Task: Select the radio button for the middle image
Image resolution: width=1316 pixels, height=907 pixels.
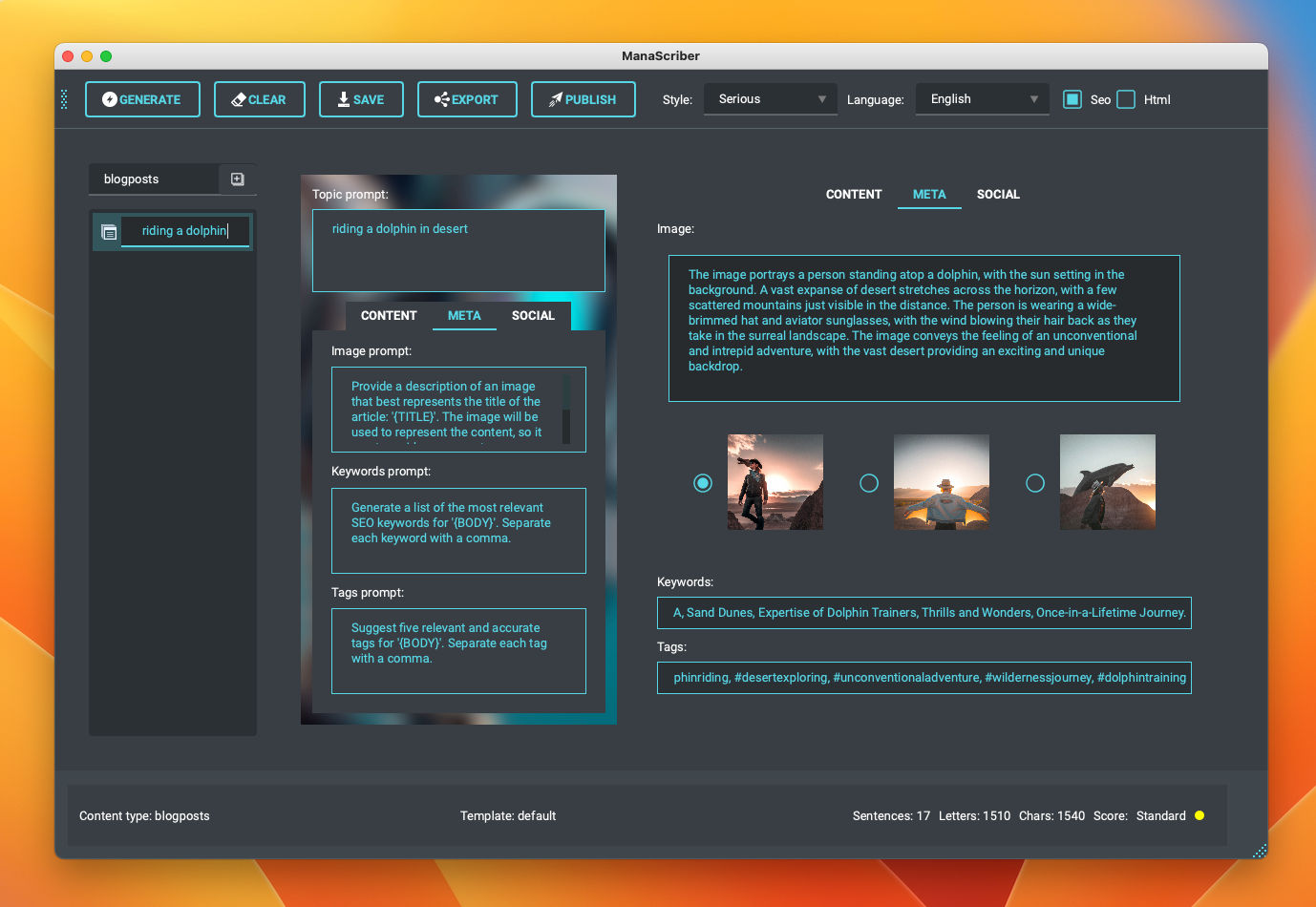Action: pos(869,483)
